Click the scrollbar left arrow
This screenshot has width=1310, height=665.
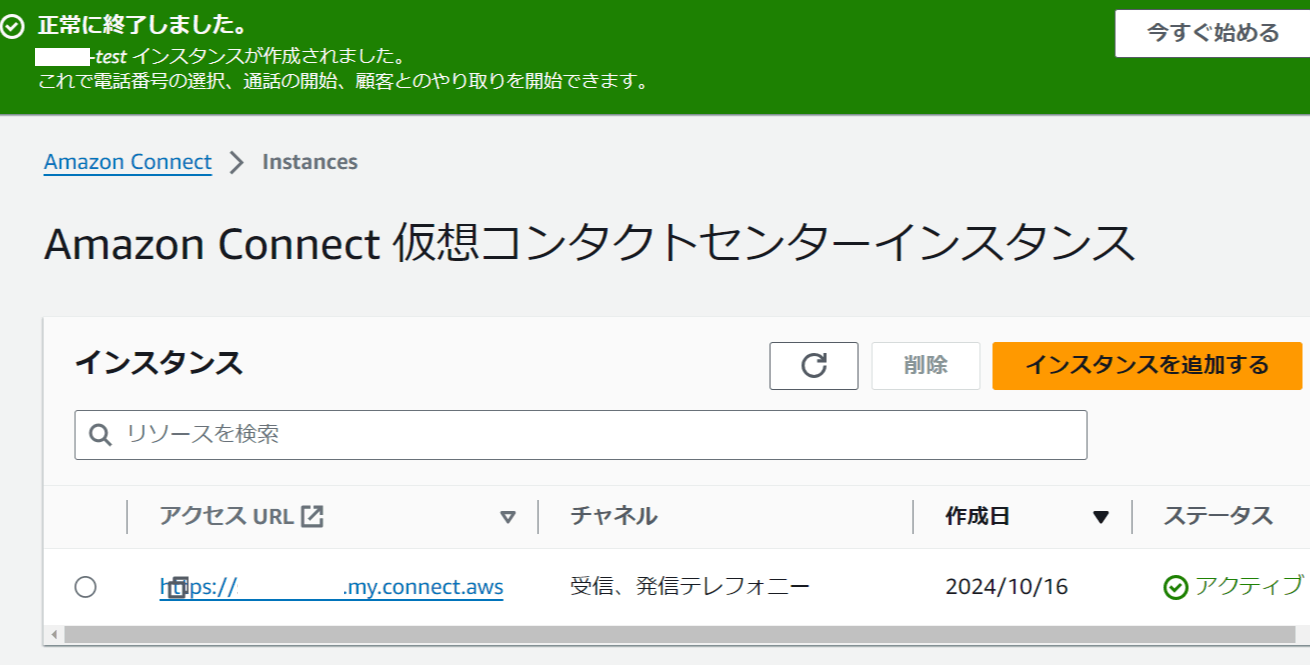pos(54,634)
